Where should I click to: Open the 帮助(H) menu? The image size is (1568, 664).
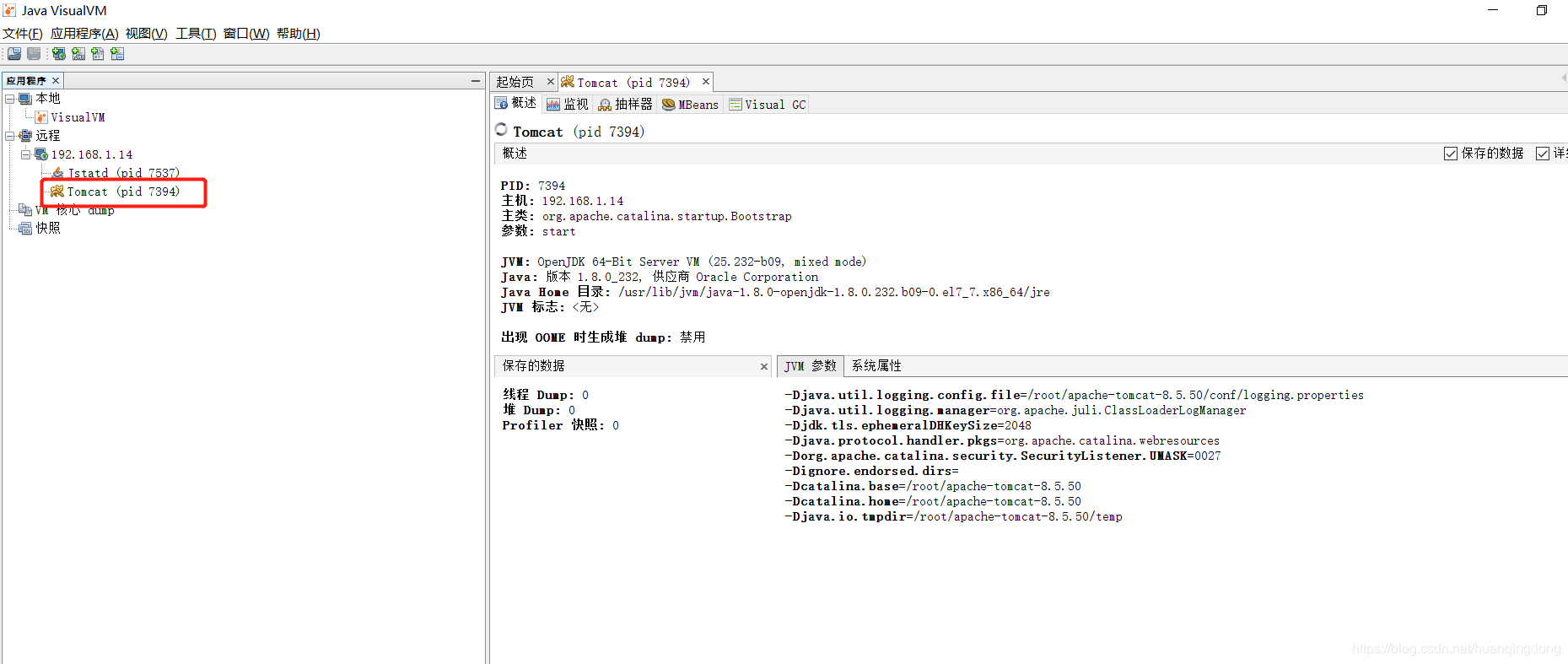(299, 34)
